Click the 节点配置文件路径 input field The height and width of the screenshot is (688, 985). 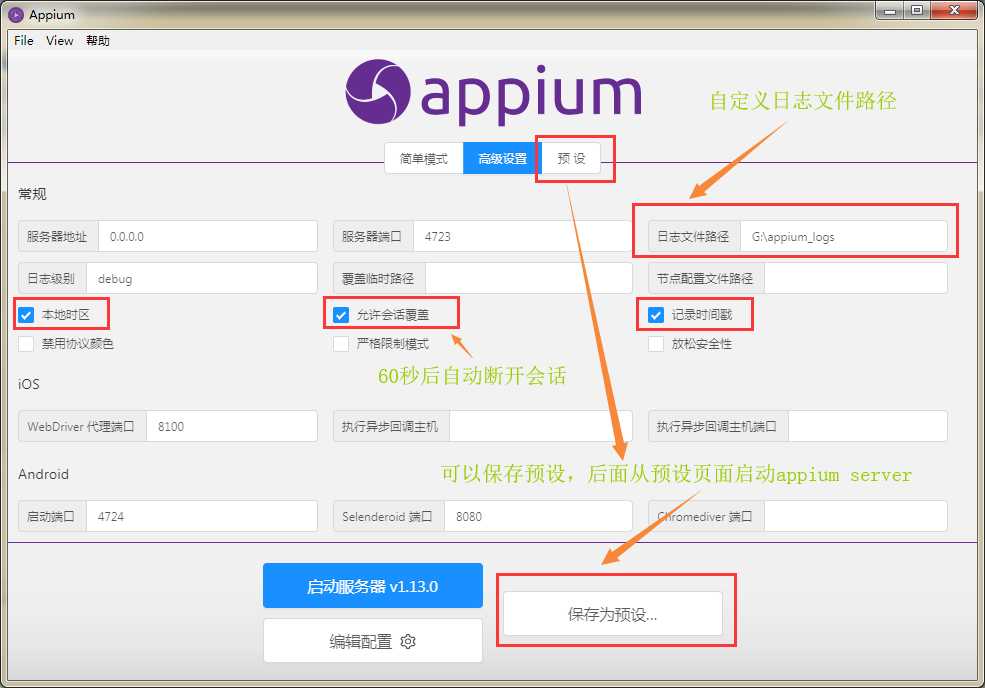pos(856,278)
